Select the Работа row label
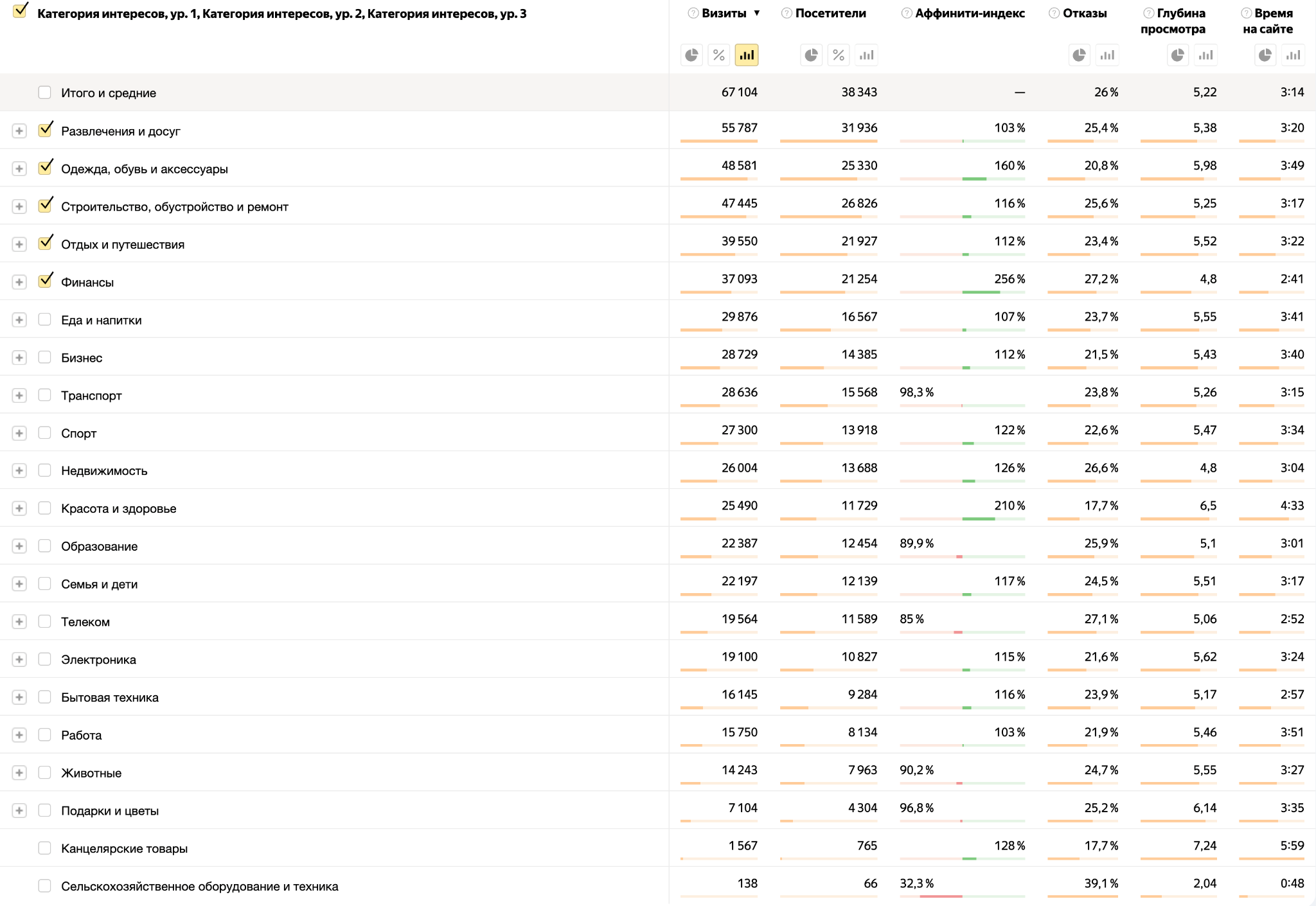The image size is (1316, 906). click(82, 735)
